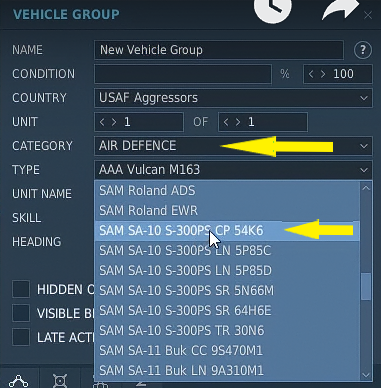The width and height of the screenshot is (381, 388).
Task: Click the type list scrollbar thumb
Action: click(366, 287)
